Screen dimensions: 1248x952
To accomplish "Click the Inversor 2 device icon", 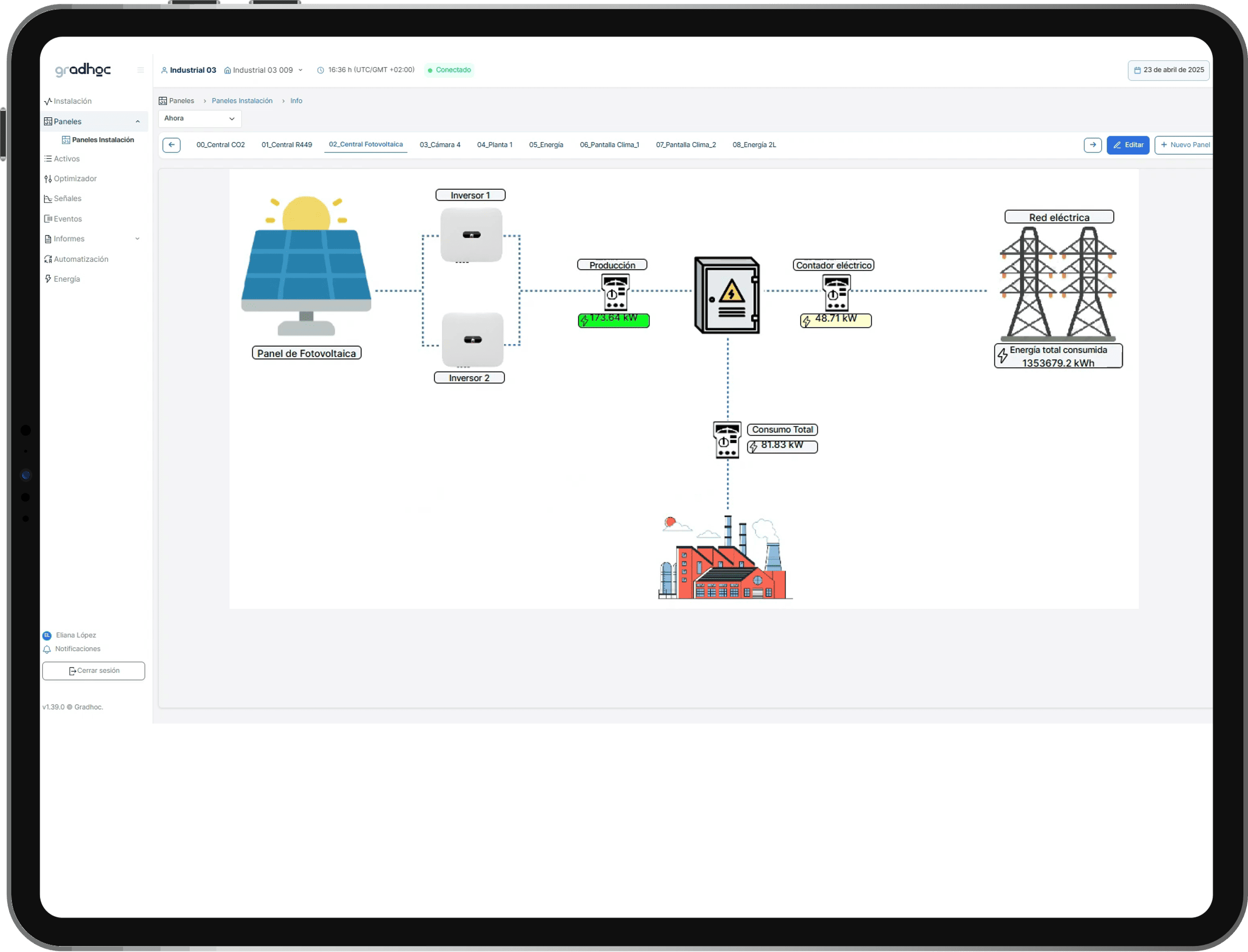I will tap(472, 340).
